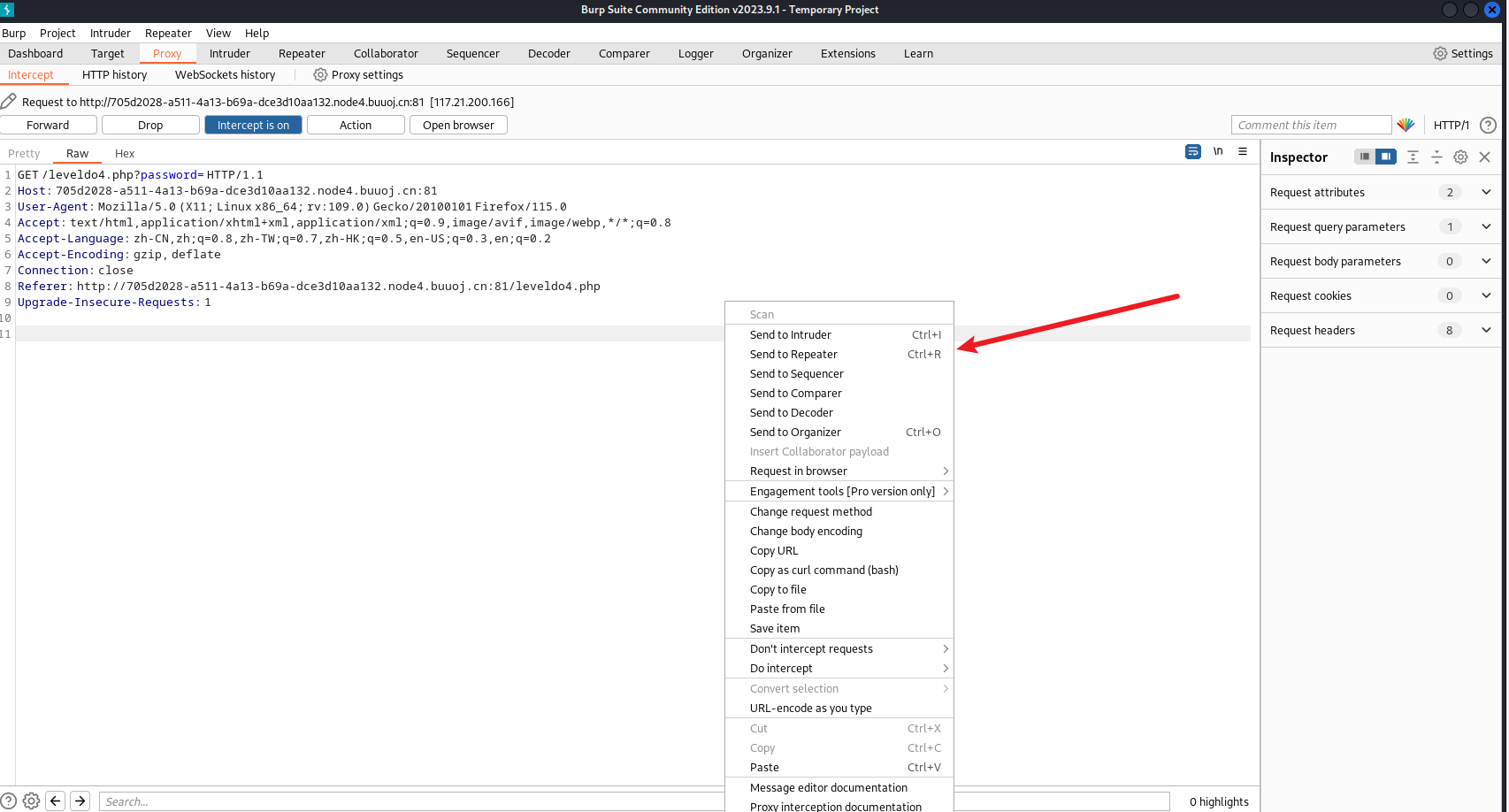
Task: Switch to HTTP history tab
Action: pyautogui.click(x=114, y=74)
